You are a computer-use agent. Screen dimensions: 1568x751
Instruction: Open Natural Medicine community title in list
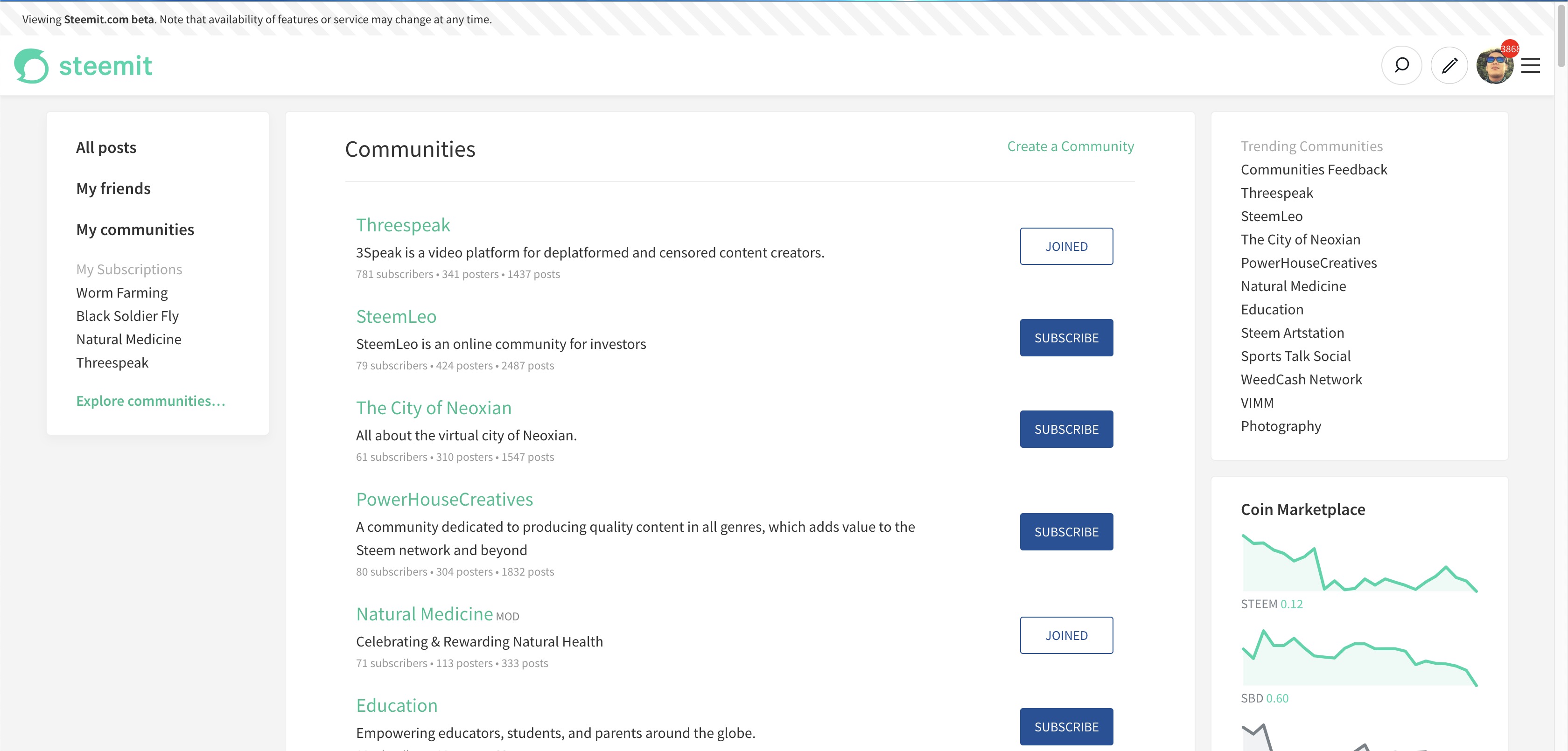[424, 614]
